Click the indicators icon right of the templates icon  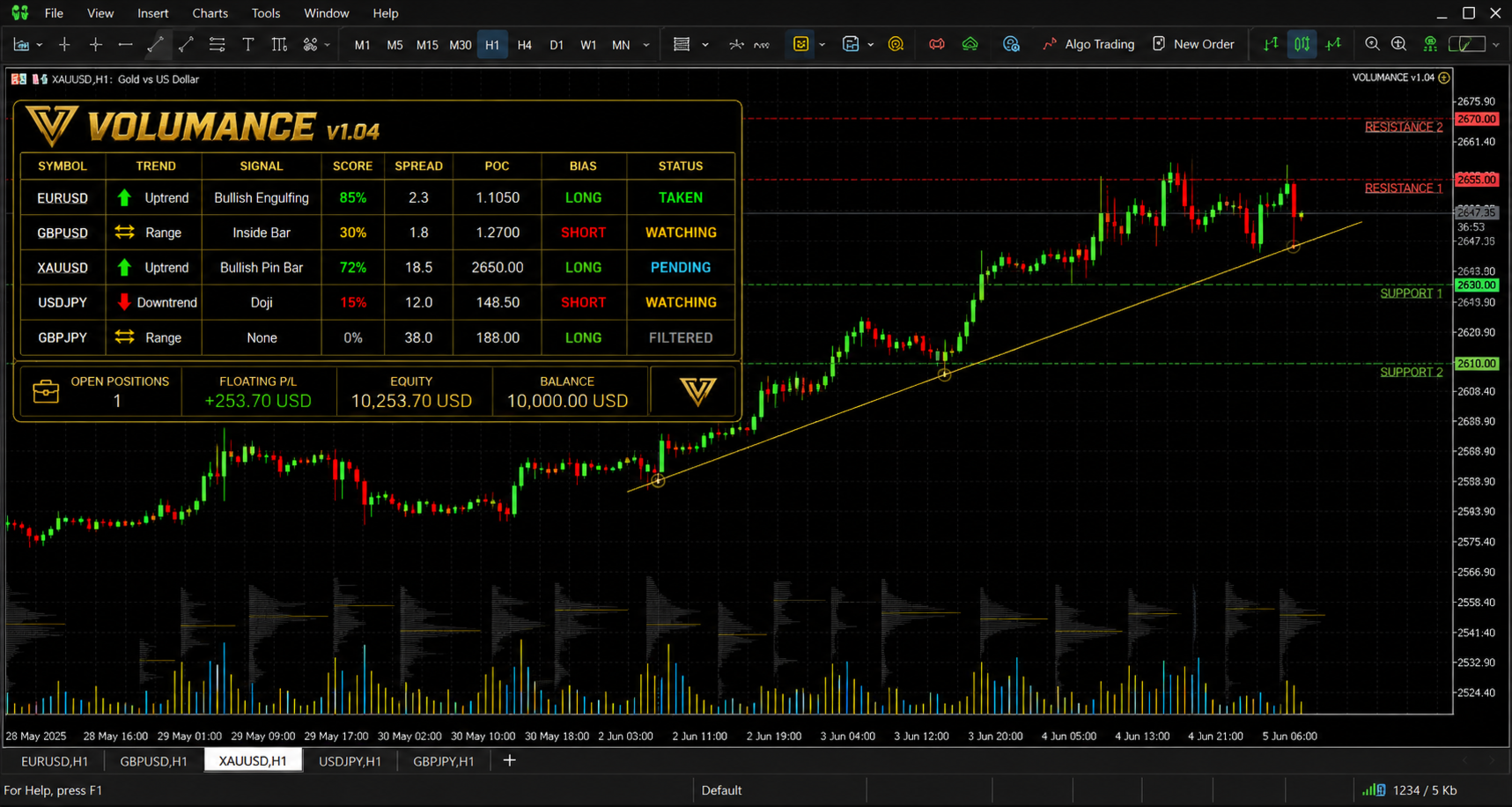tap(736, 44)
